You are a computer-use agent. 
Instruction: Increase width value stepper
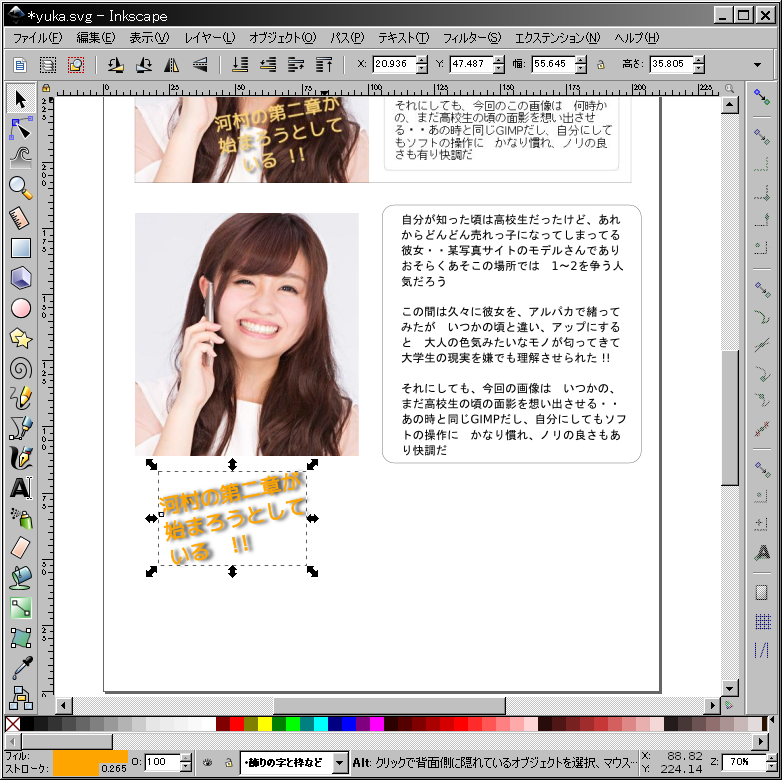tap(581, 60)
